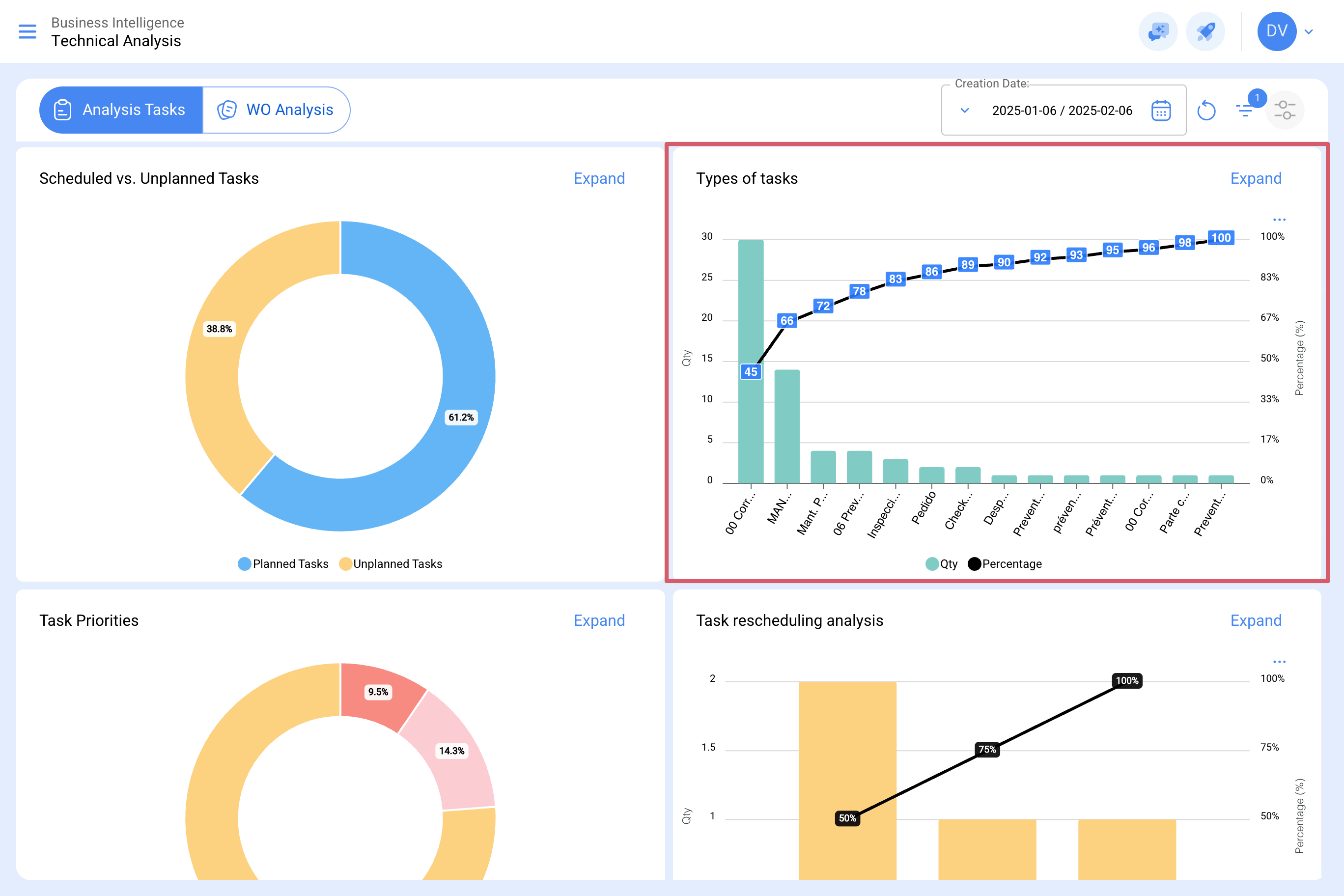This screenshot has width=1344, height=896.
Task: Toggle the Qty legend series
Action: [941, 564]
